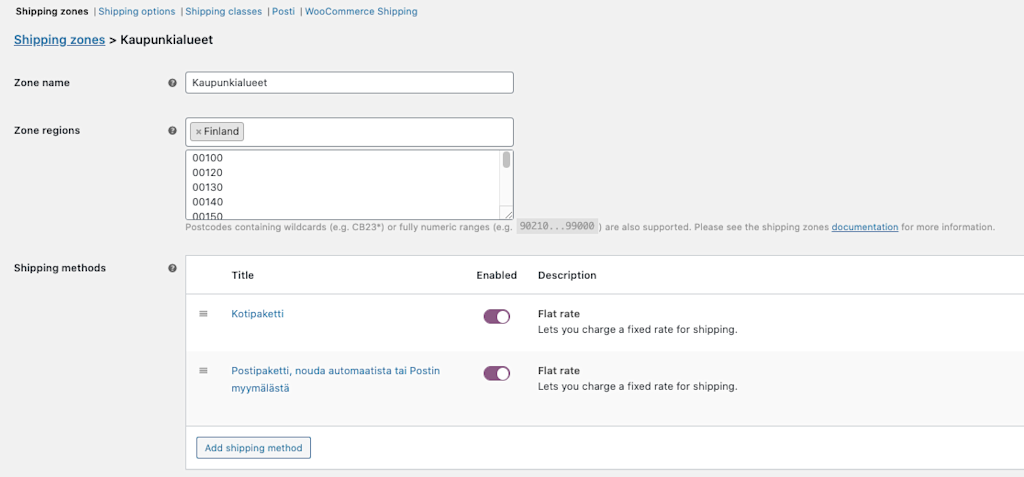
Task: Disable the Kotipaketti shipping method toggle
Action: pyautogui.click(x=496, y=316)
